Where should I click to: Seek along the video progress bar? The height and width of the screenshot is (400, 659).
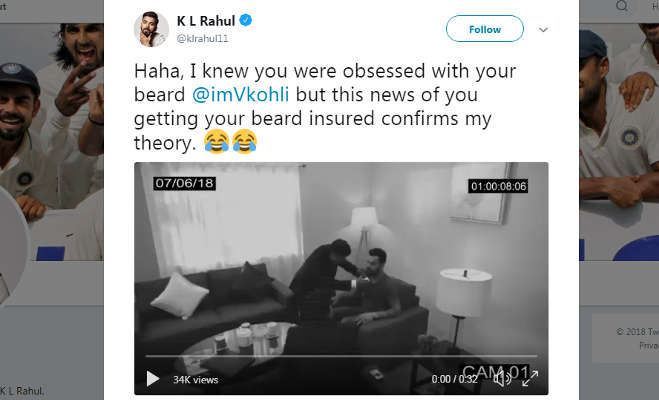coord(341,356)
